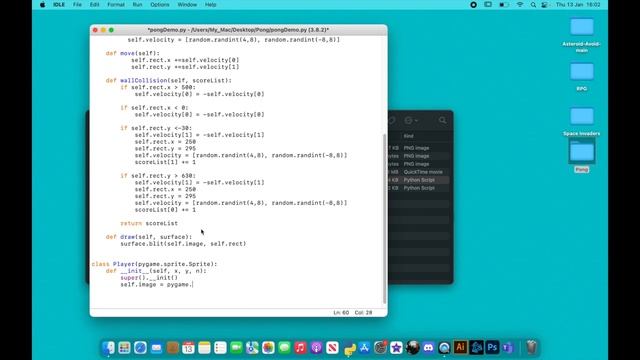
Task: Open QuickTime Player in the dock
Action: 444,348
